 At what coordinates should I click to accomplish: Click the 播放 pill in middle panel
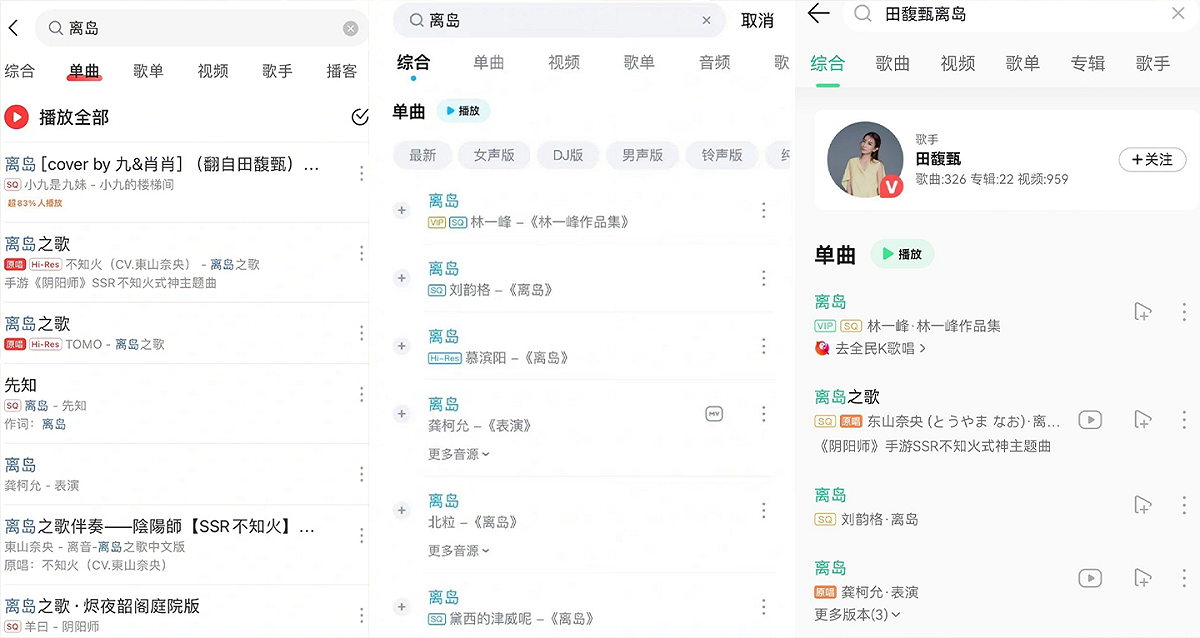tap(463, 111)
